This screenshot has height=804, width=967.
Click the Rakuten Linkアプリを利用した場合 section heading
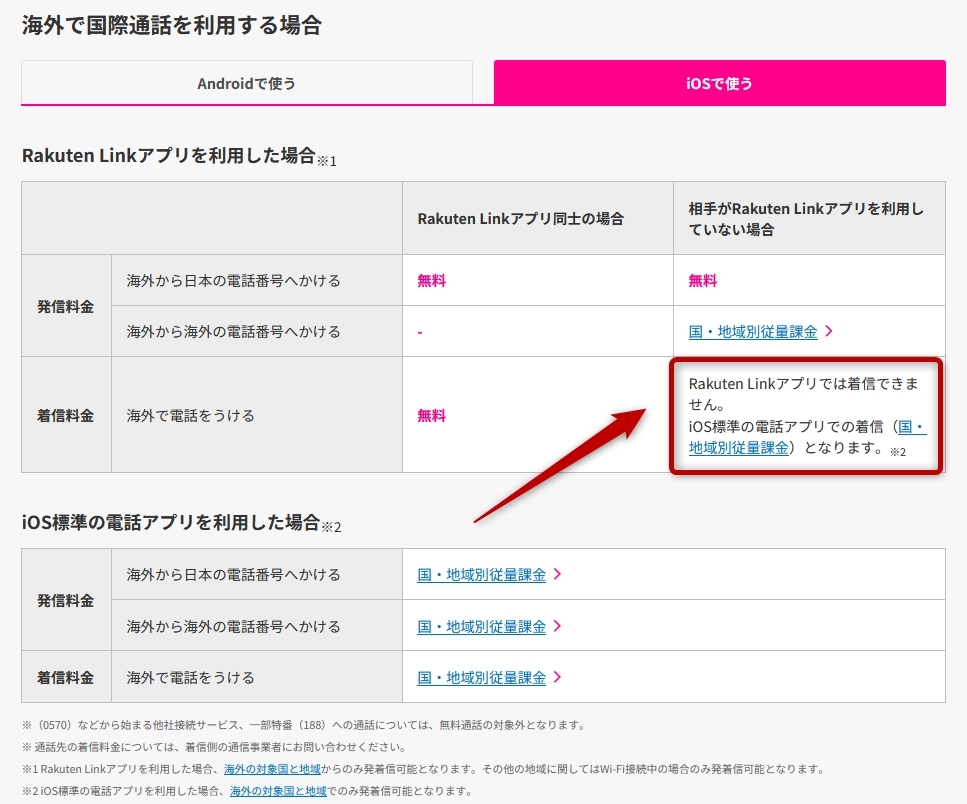point(168,155)
